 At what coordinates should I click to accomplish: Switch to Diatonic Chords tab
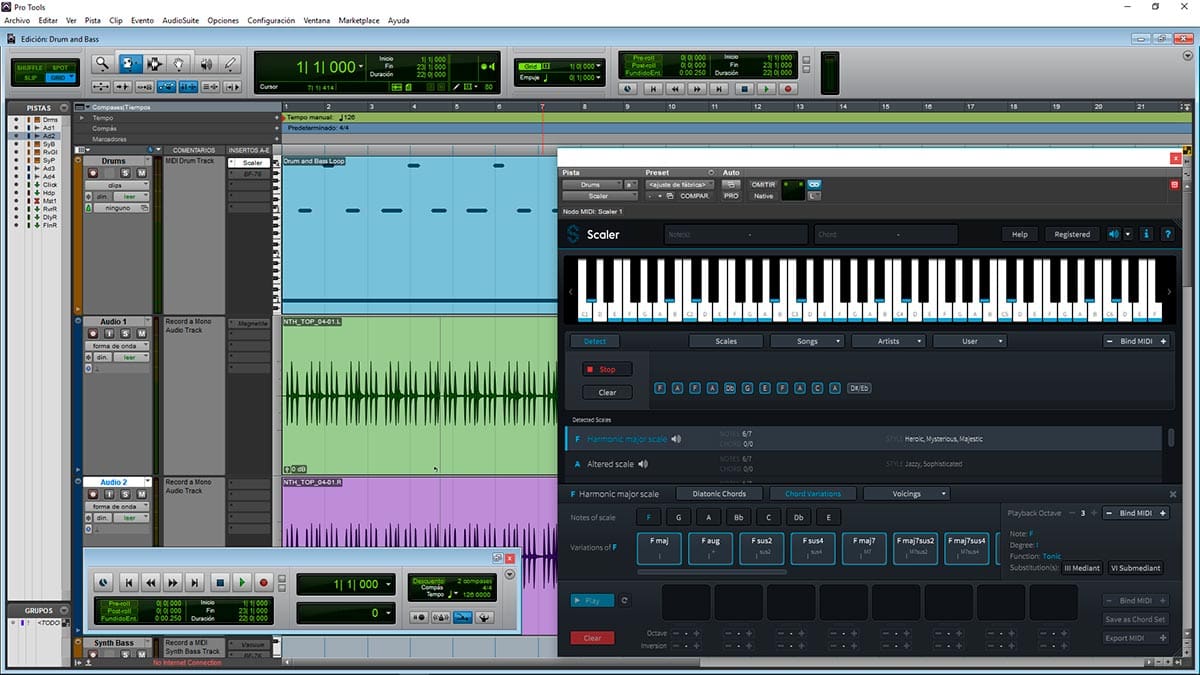pos(719,494)
